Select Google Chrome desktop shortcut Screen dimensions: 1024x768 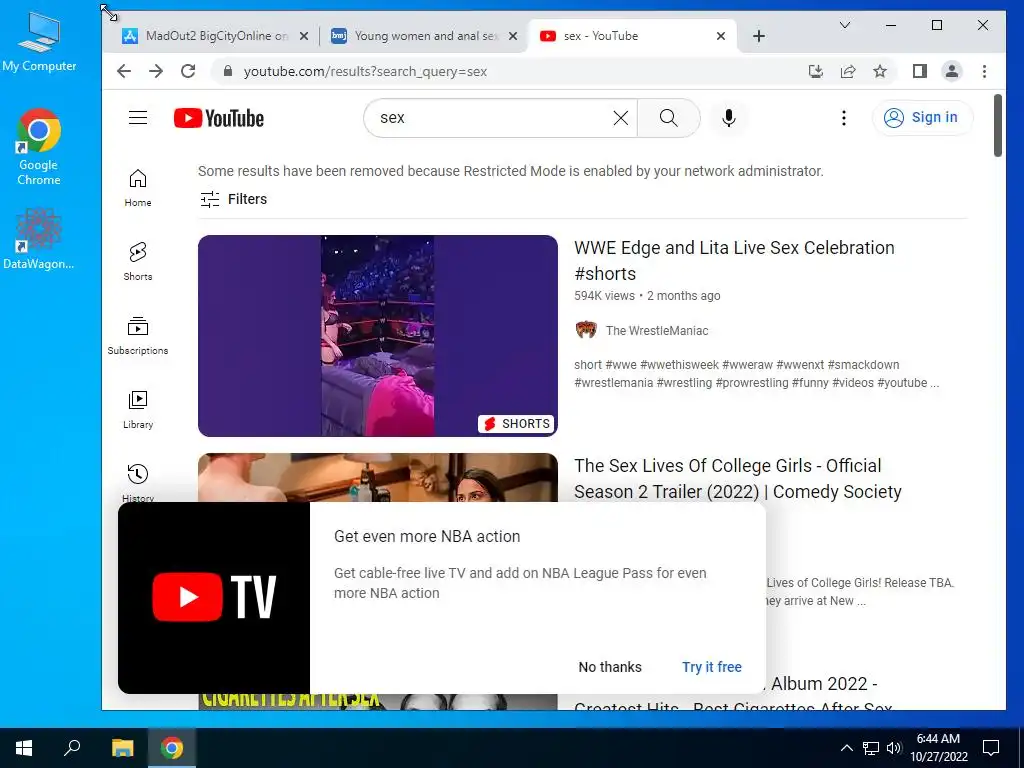39,148
